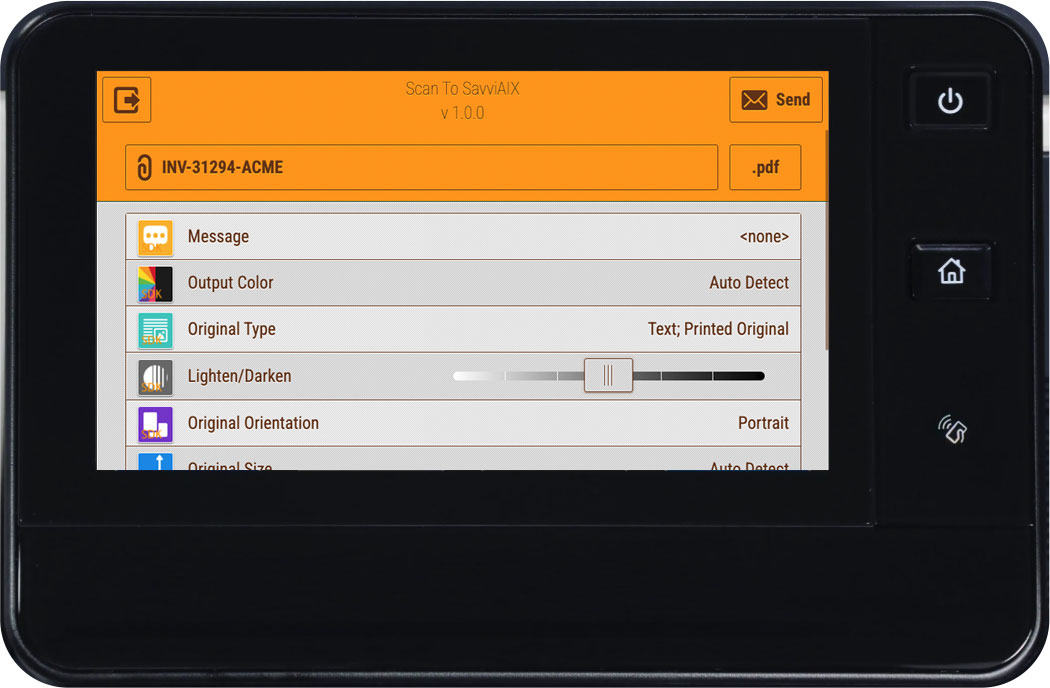Tap the Output Color icon
This screenshot has height=688, width=1050.
[155, 283]
